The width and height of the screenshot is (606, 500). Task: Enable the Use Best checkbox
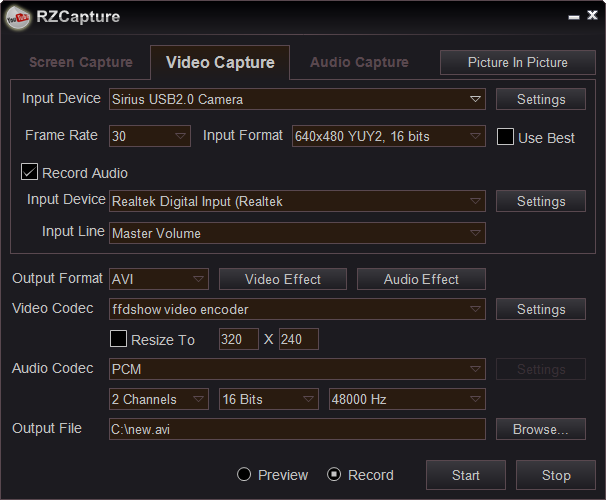[x=505, y=137]
